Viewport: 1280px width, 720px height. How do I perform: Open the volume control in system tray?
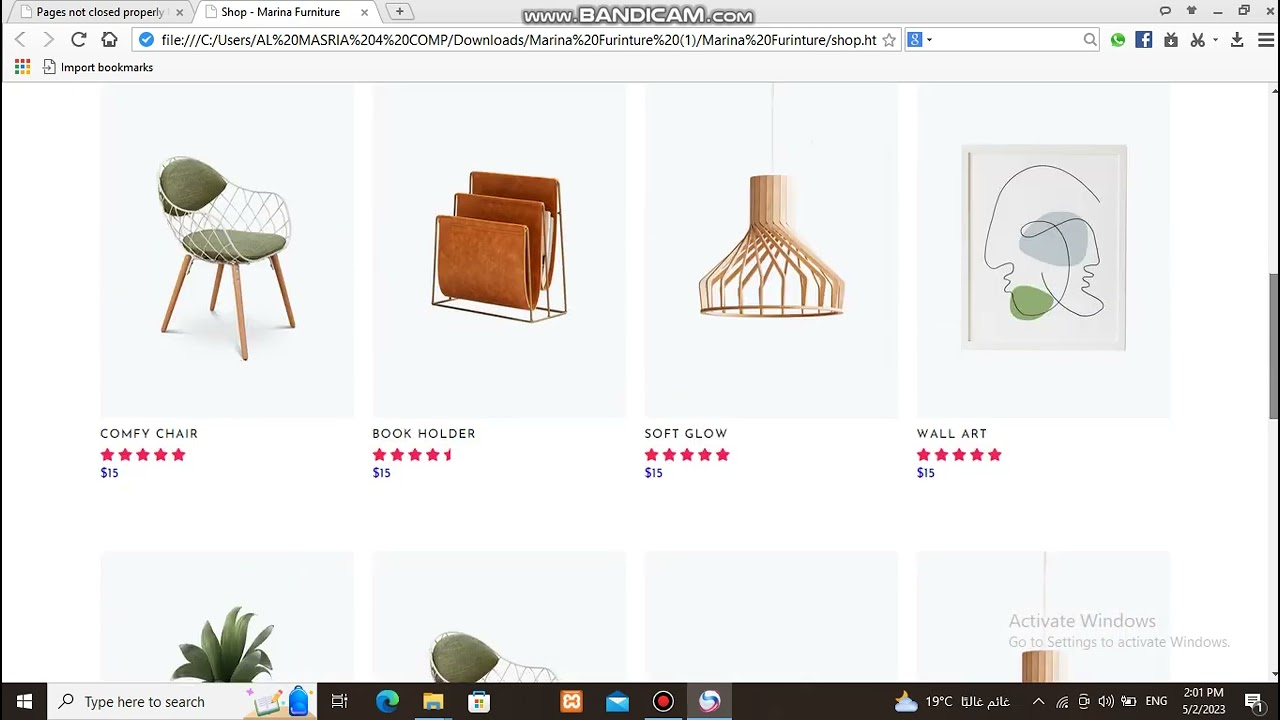1106,701
